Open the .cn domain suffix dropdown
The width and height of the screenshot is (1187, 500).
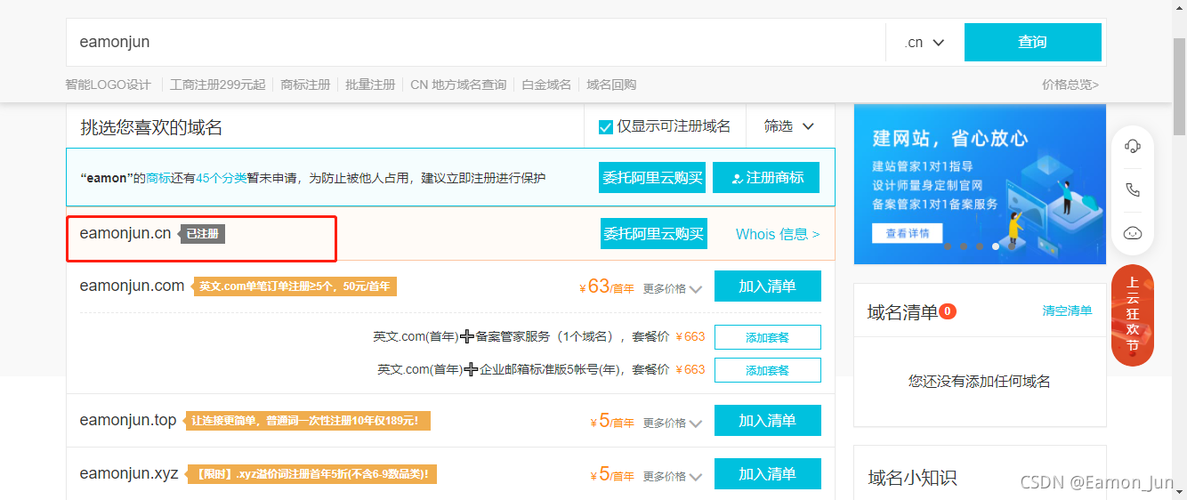[924, 42]
